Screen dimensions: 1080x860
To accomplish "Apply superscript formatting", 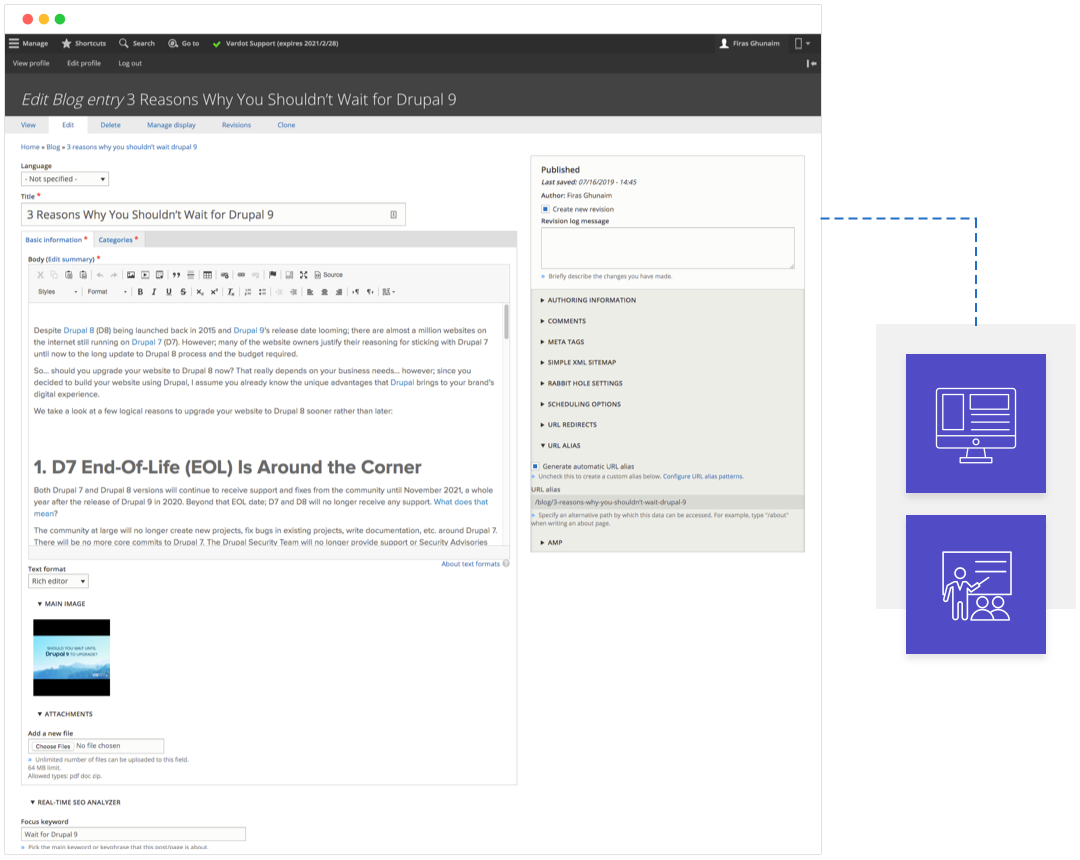I will [214, 292].
